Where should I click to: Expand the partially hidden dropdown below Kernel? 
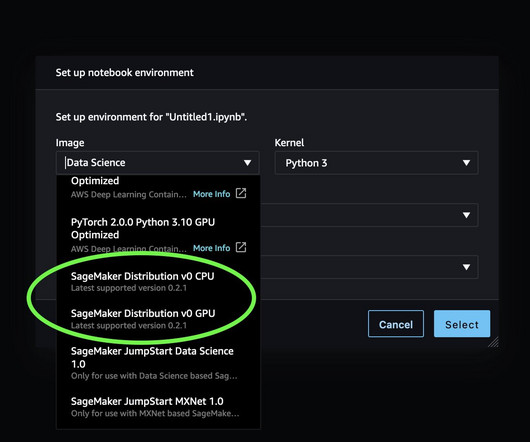(x=466, y=215)
